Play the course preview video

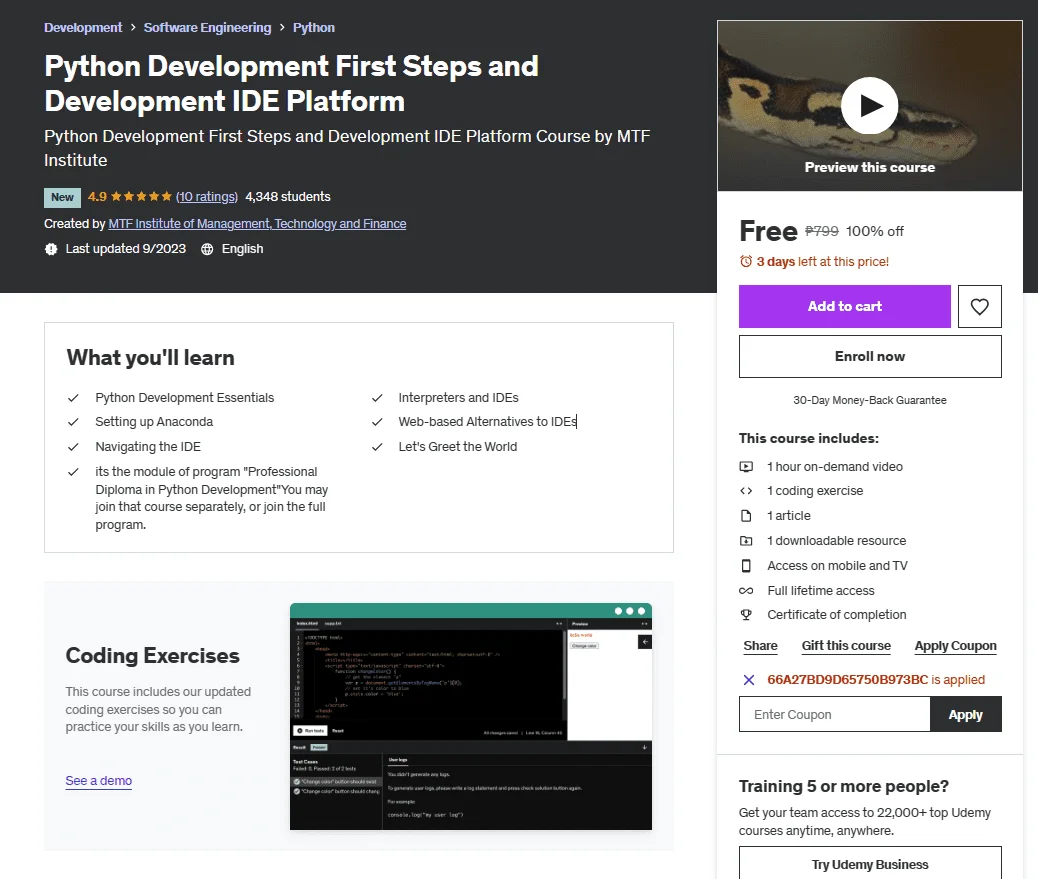(869, 106)
